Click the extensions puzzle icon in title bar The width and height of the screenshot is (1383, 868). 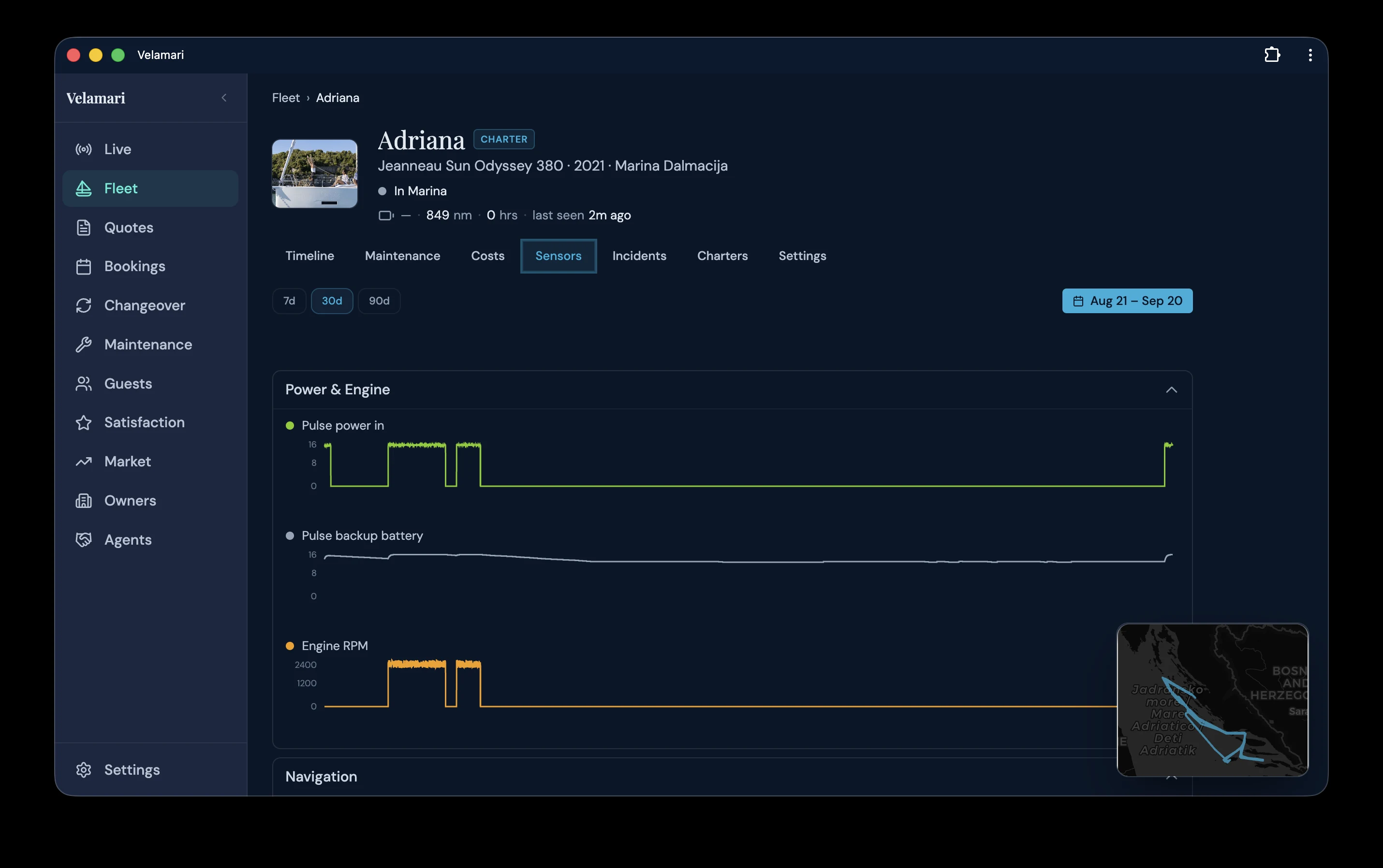pyautogui.click(x=1272, y=55)
